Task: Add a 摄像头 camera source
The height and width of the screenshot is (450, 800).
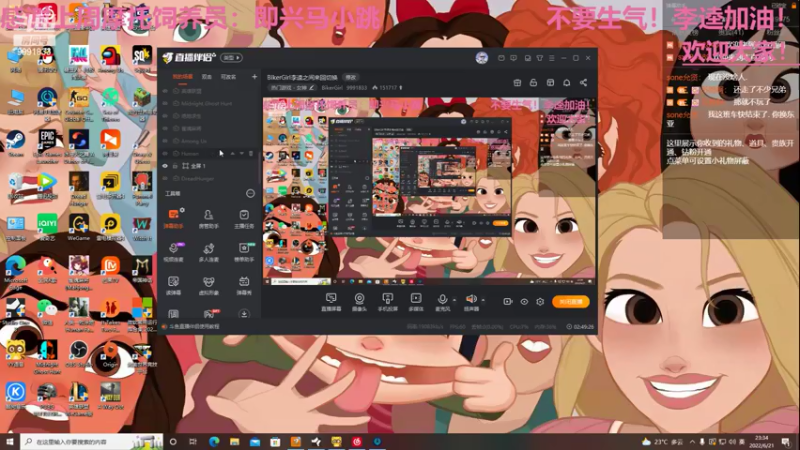Action: click(359, 302)
